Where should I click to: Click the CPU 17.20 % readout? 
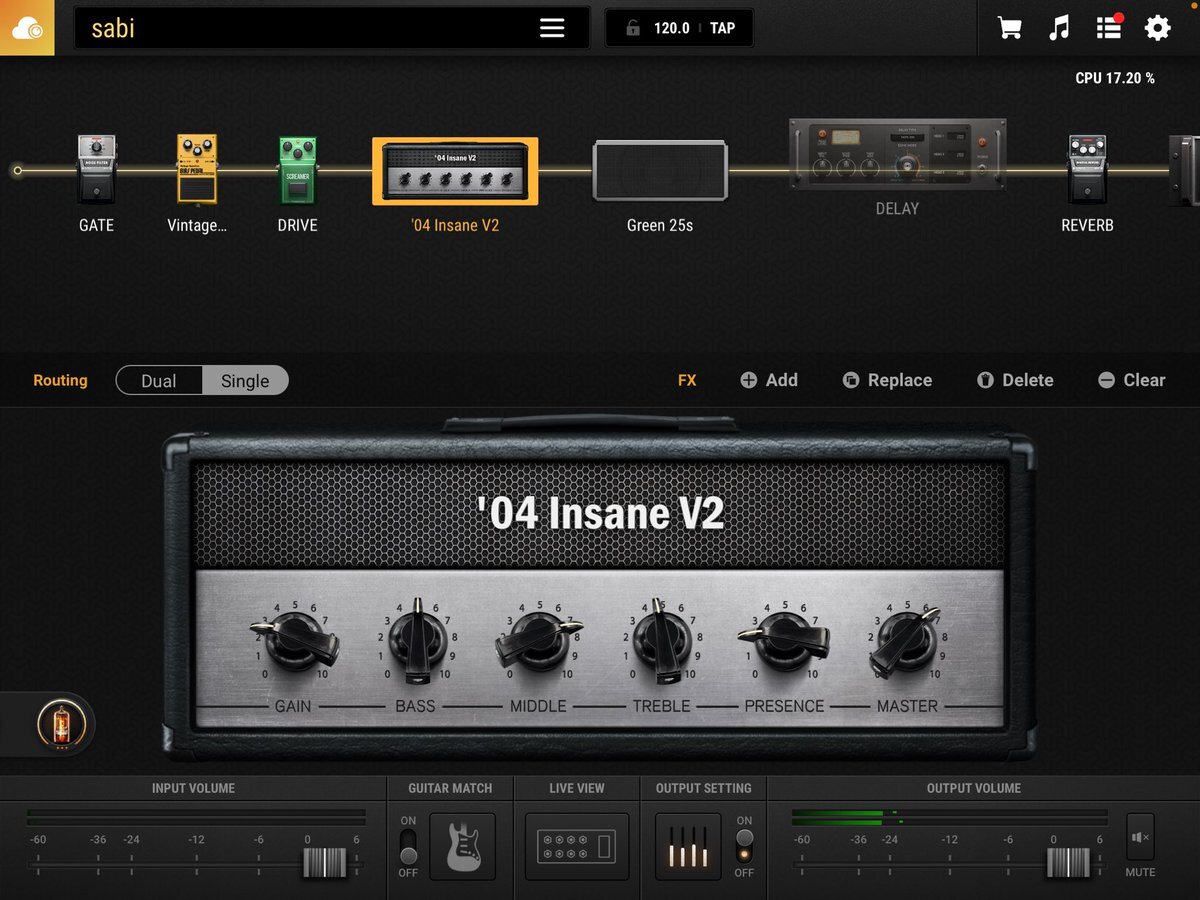point(1115,78)
